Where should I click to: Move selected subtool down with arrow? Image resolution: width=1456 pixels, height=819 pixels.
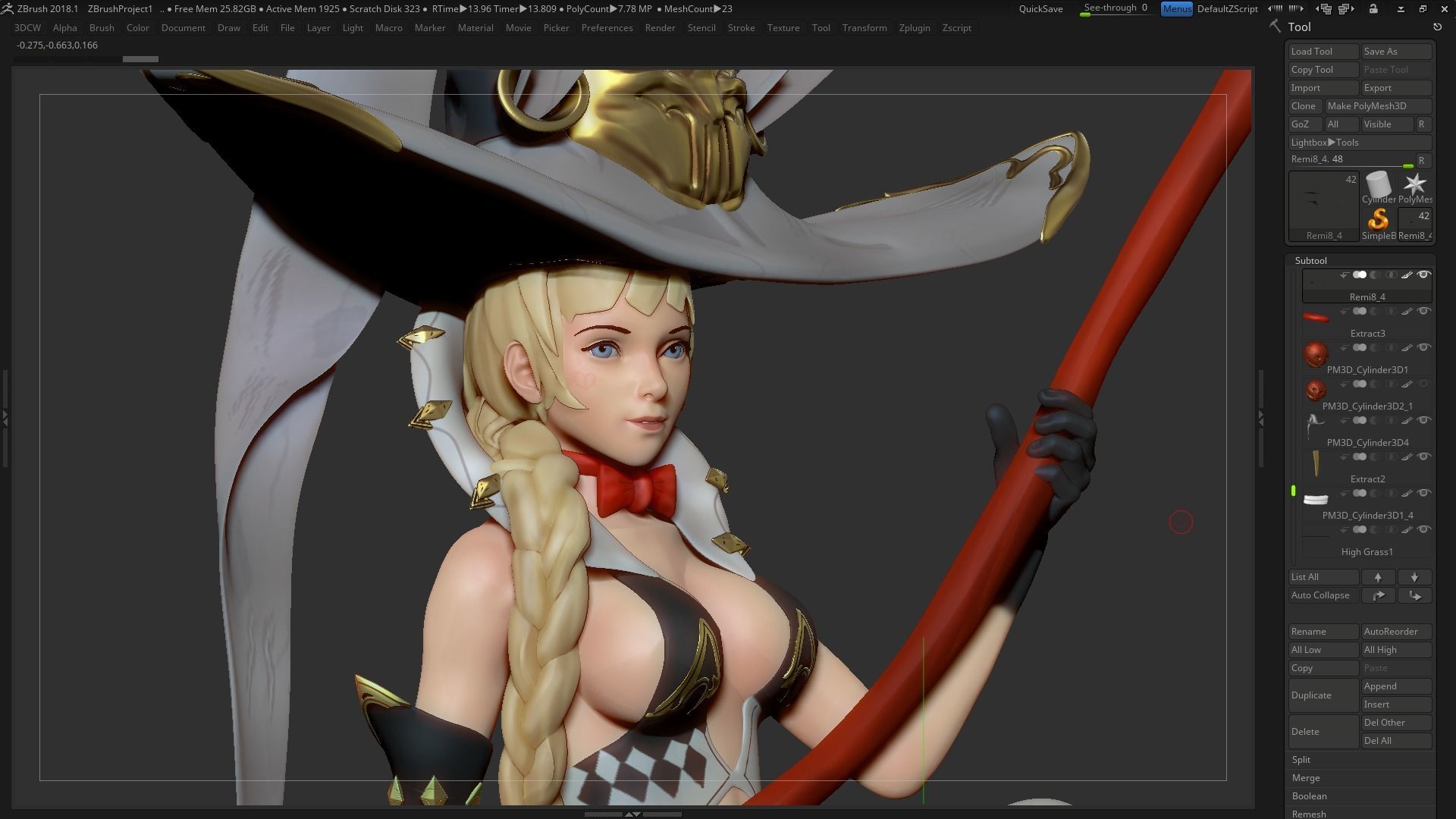pyautogui.click(x=1414, y=577)
